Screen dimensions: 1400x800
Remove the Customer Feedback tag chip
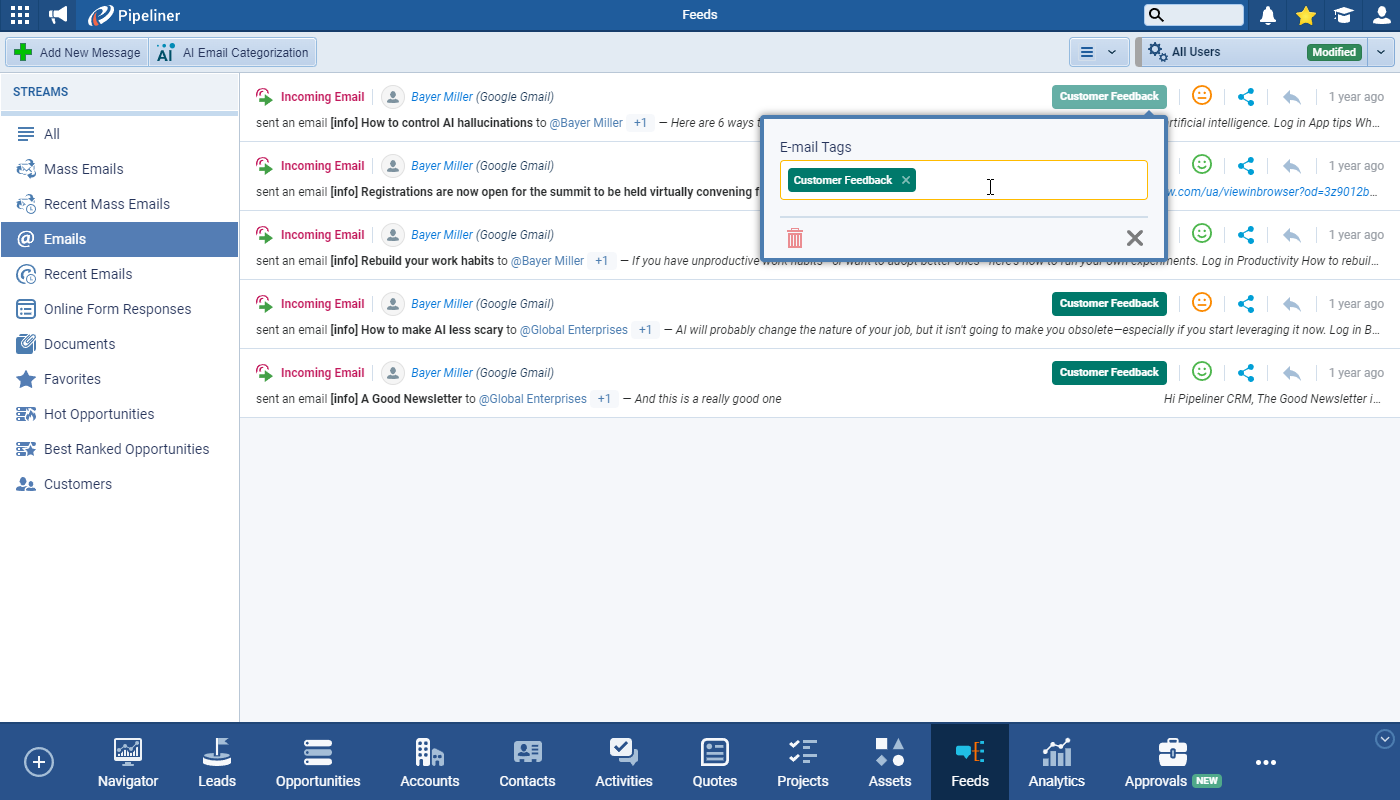tap(906, 180)
